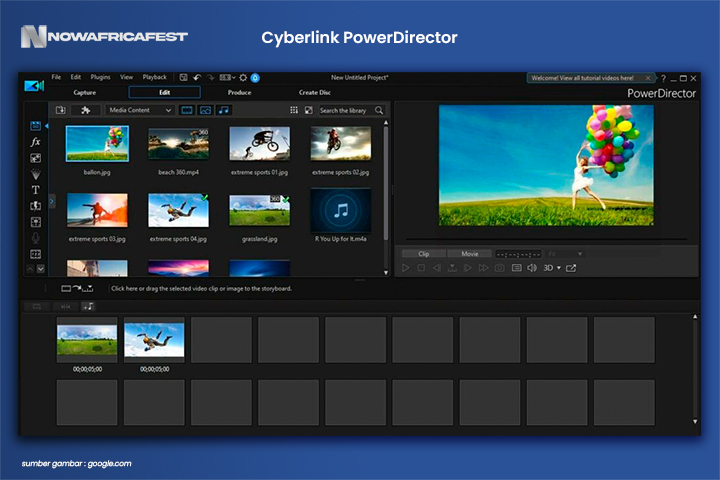Switch to the Create Disc tab
Viewport: 720px width, 480px height.
pos(315,93)
